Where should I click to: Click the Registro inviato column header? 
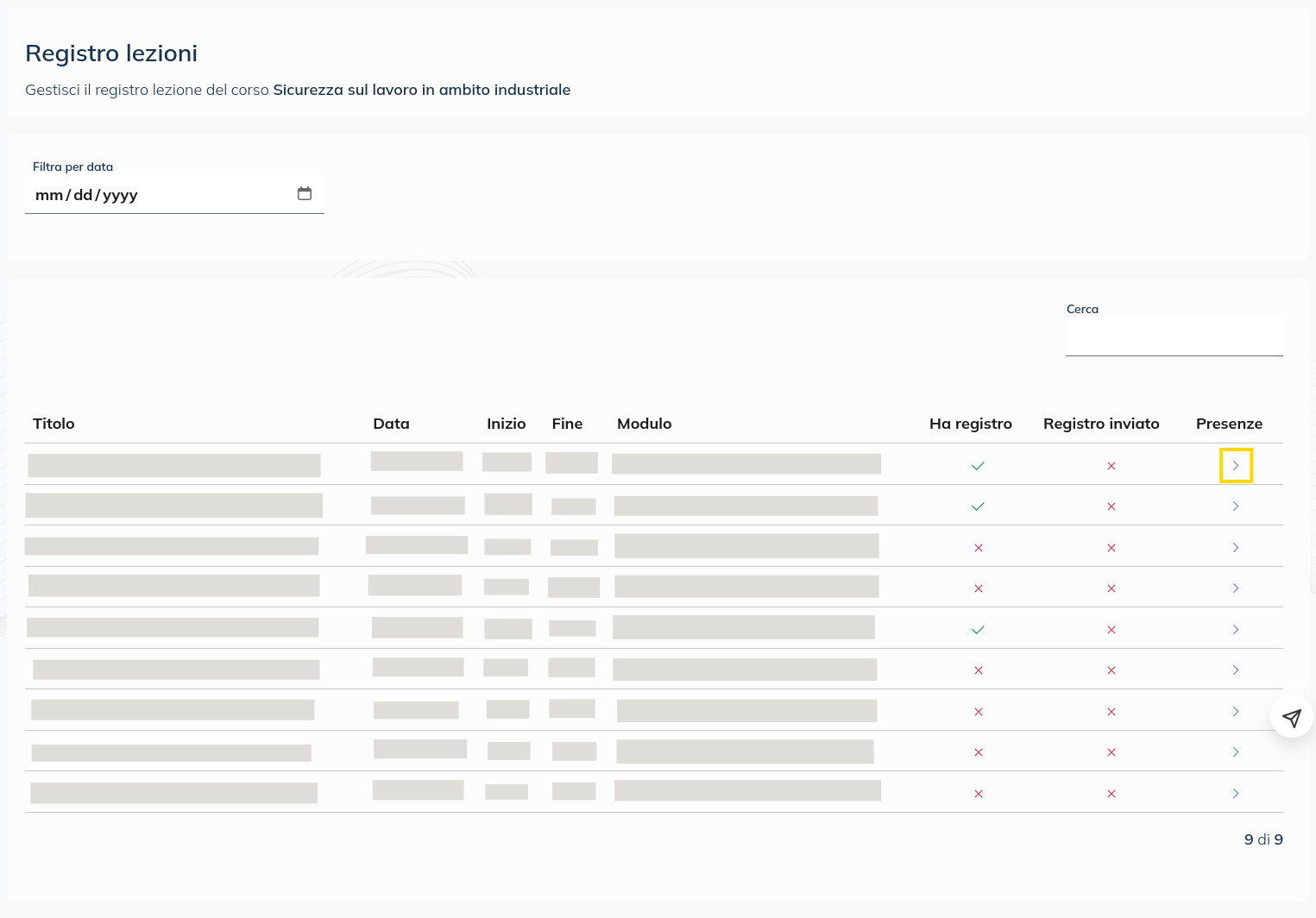pos(1101,424)
